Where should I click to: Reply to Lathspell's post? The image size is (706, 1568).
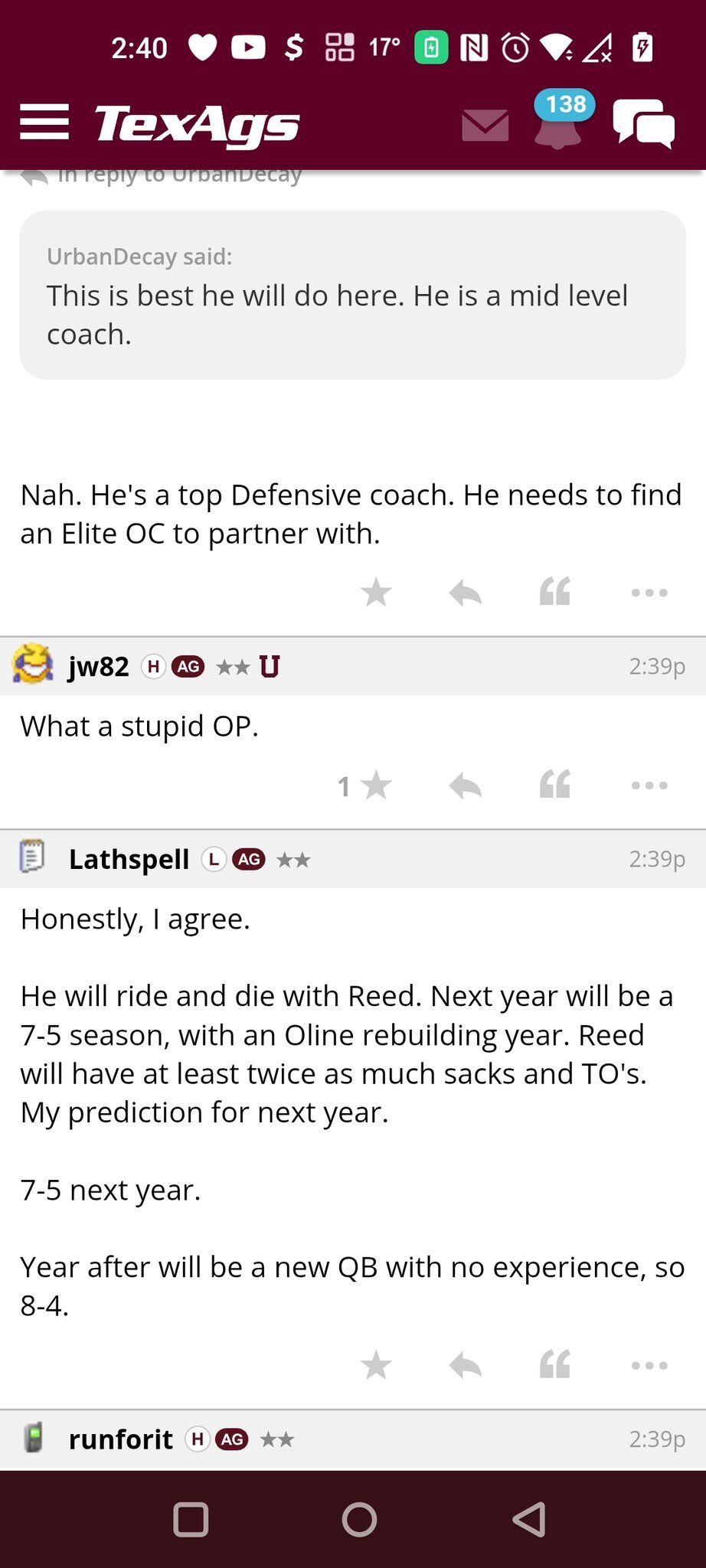[x=465, y=1365]
